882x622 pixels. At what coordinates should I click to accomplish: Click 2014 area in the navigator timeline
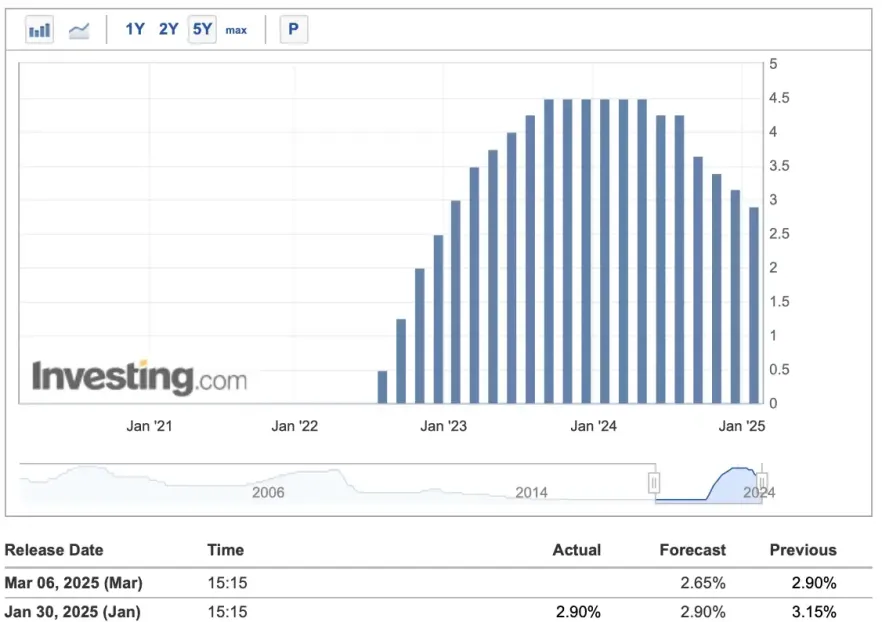pos(531,492)
